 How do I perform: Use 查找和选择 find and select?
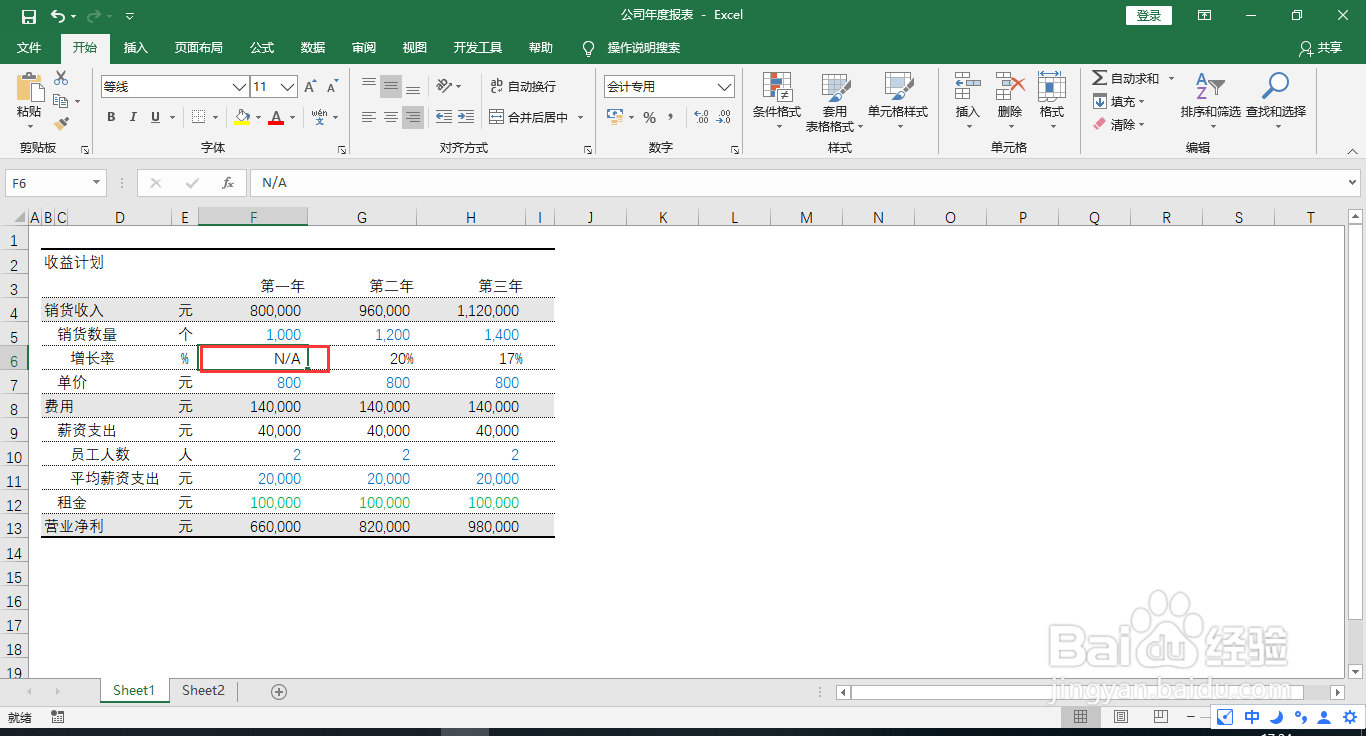click(1277, 100)
